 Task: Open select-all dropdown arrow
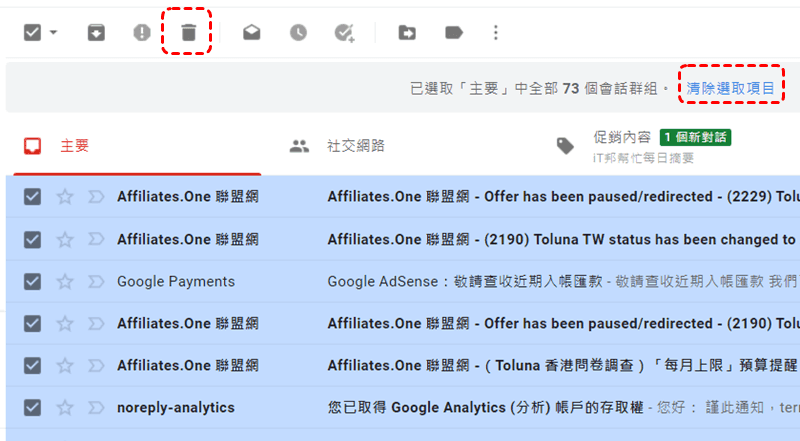coord(54,33)
